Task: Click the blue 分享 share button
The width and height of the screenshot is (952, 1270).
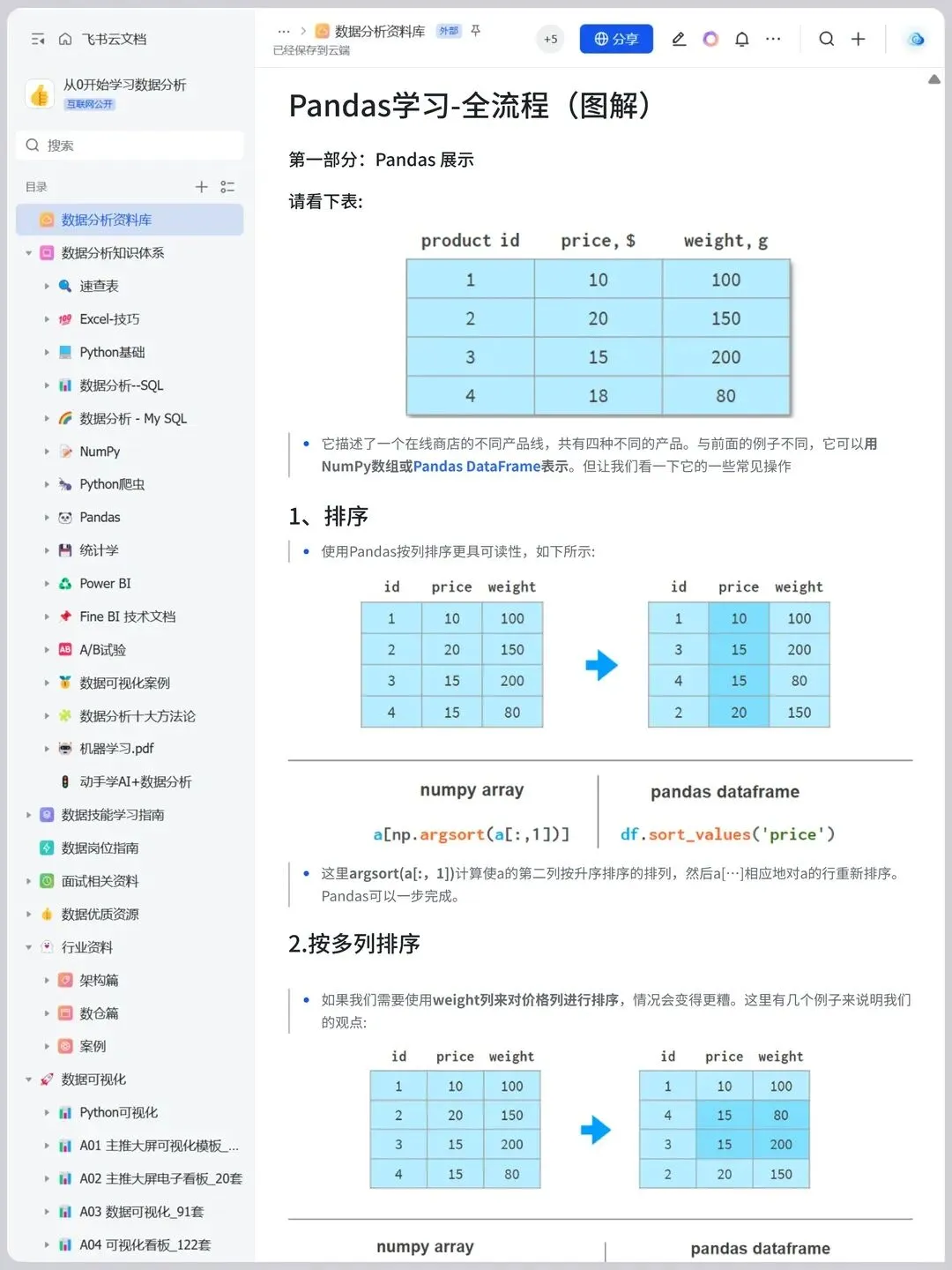Action: pyautogui.click(x=616, y=39)
